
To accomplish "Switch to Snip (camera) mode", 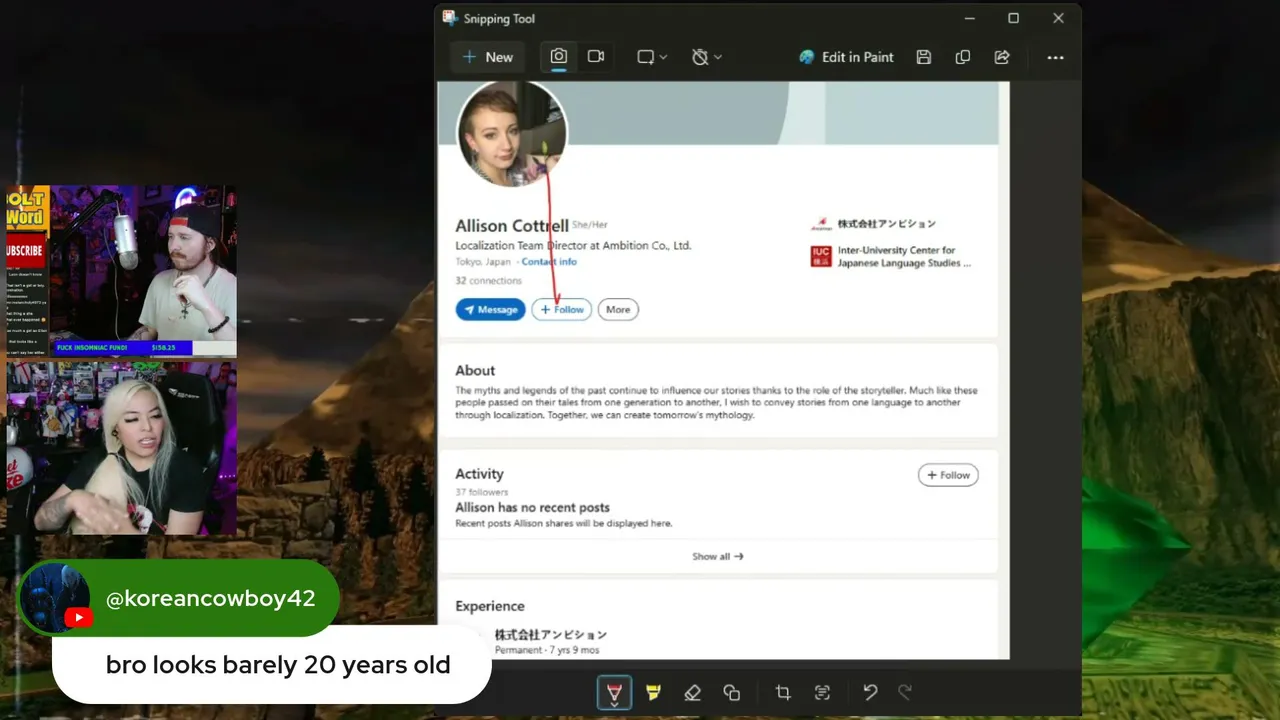I will [x=559, y=57].
